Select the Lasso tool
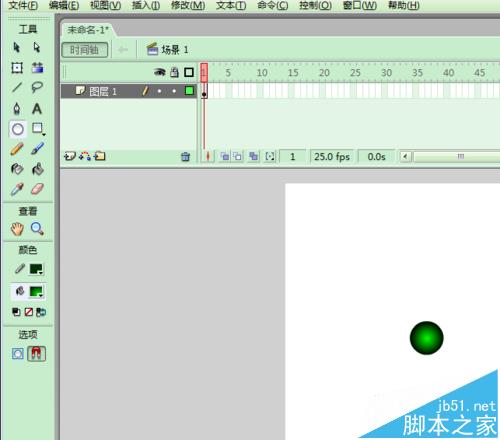This screenshot has height=440, width=500. pyautogui.click(x=37, y=87)
